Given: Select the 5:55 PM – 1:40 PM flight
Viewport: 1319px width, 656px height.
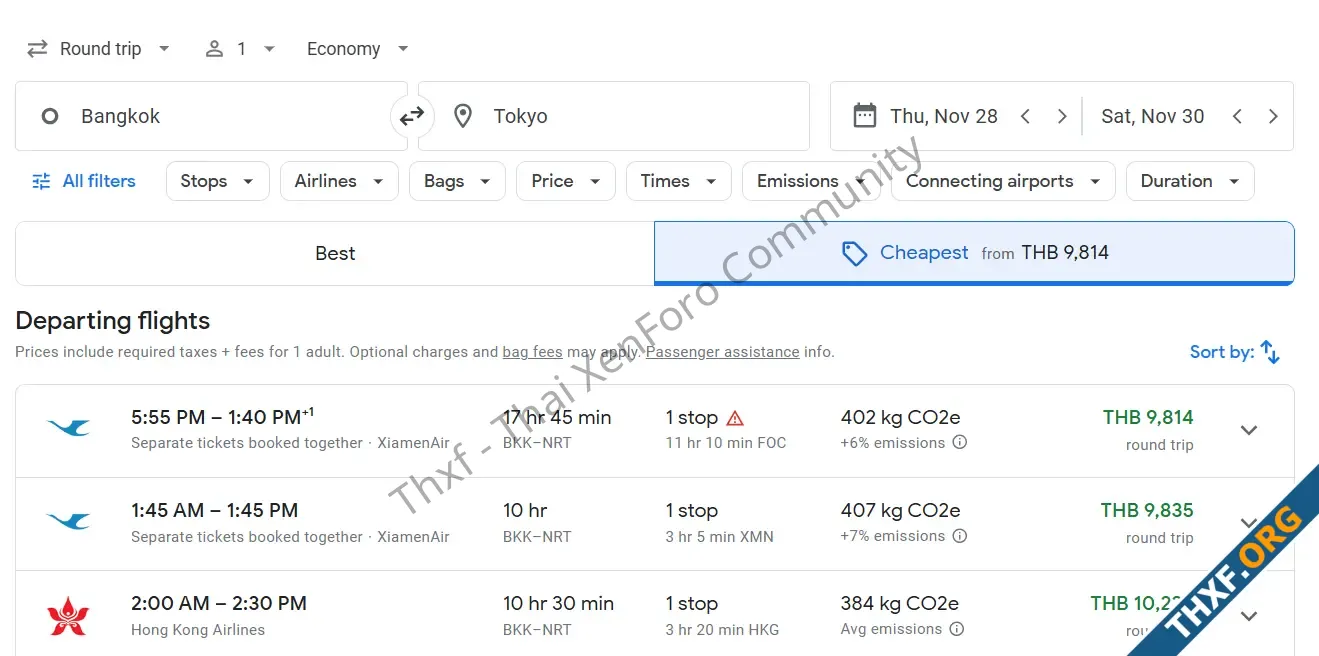Looking at the screenshot, I should click(x=655, y=431).
